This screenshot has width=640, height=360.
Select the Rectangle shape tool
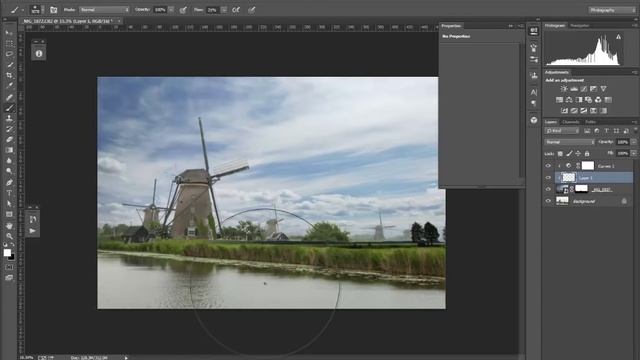click(x=9, y=214)
